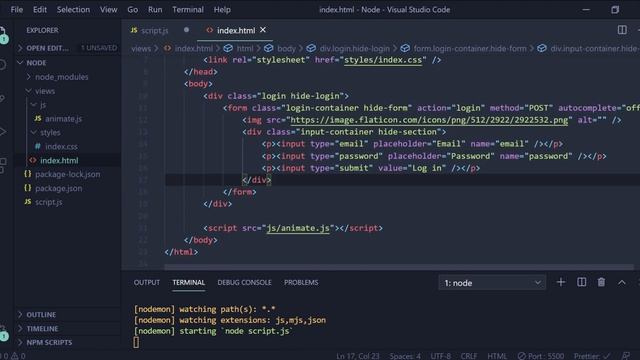This screenshot has height=360, width=640.
Task: Change indentation via Spaces: 4
Action: point(405,356)
